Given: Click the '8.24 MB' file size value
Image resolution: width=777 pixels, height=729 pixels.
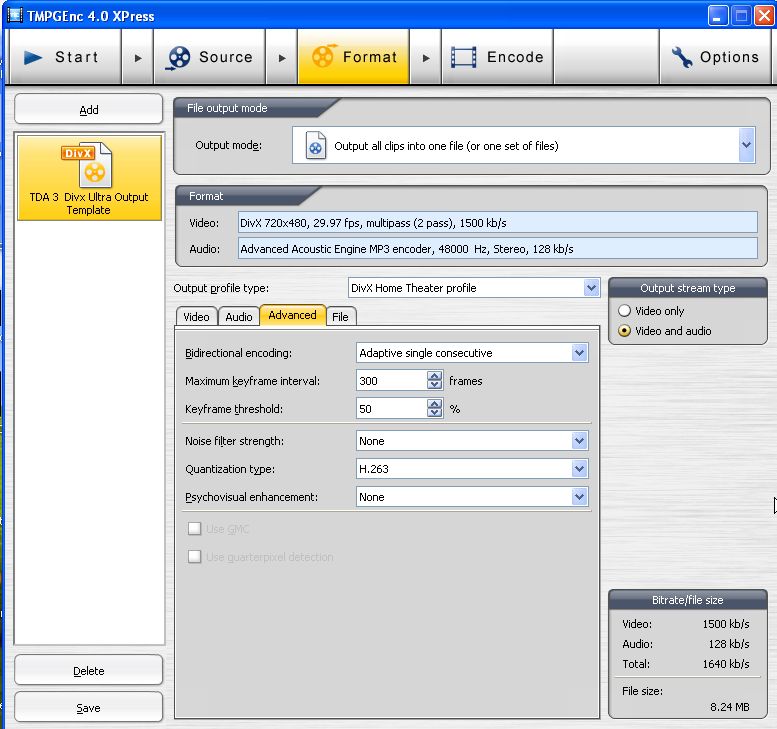Looking at the screenshot, I should click(x=729, y=707).
